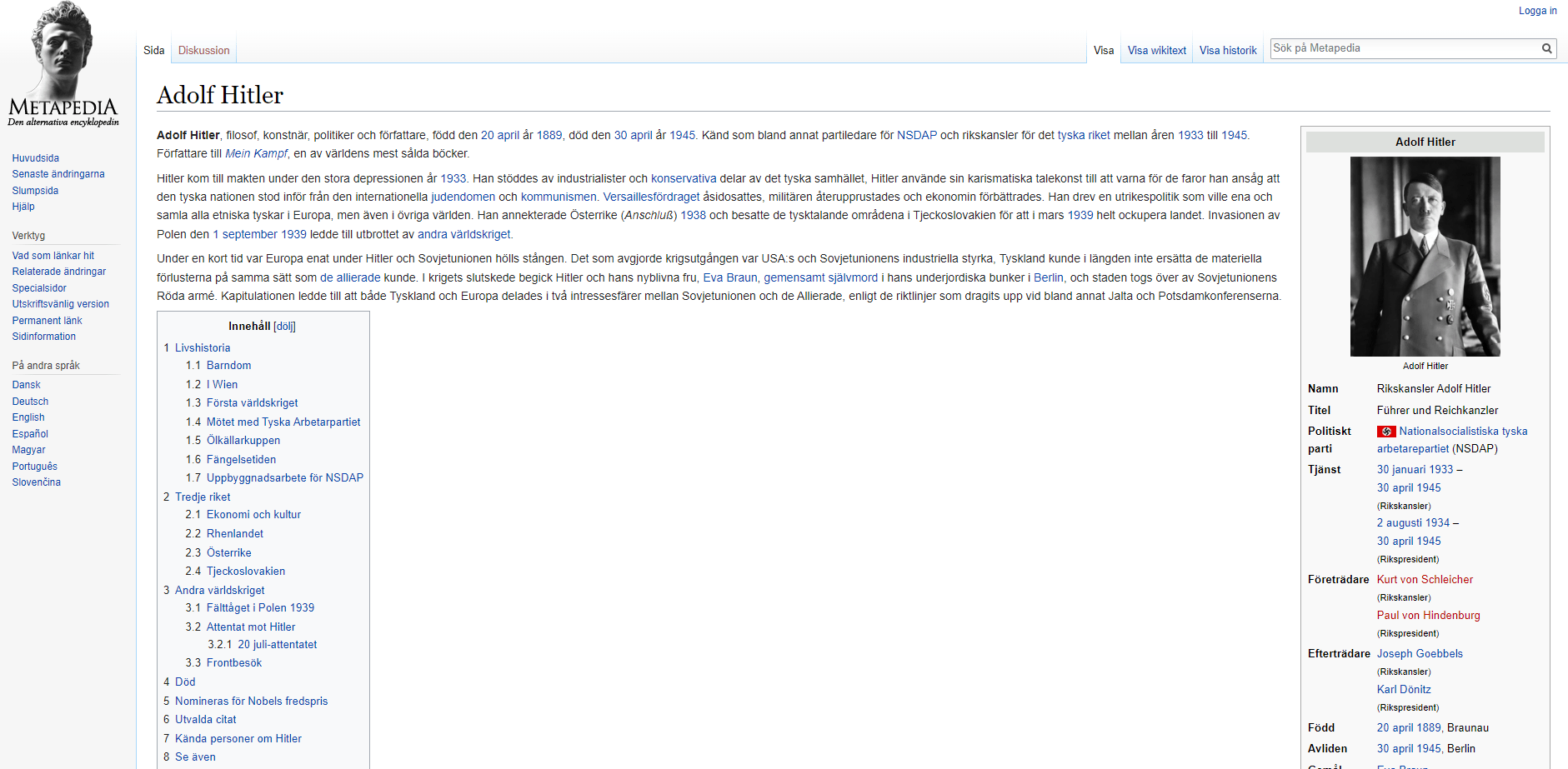Jump to section 4 Död
The image size is (1568, 769).
tap(179, 682)
